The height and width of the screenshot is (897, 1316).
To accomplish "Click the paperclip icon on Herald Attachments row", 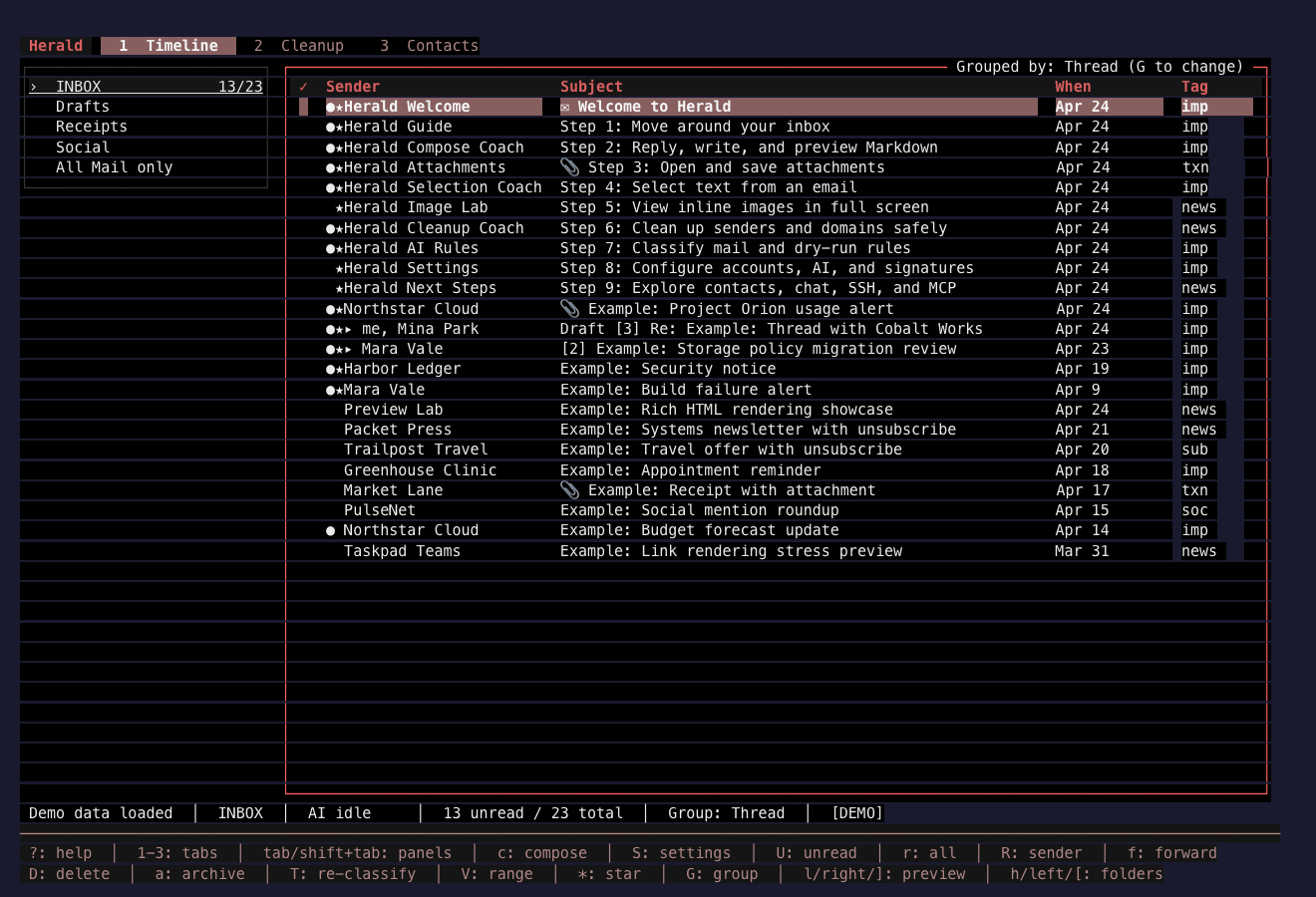I will (569, 166).
